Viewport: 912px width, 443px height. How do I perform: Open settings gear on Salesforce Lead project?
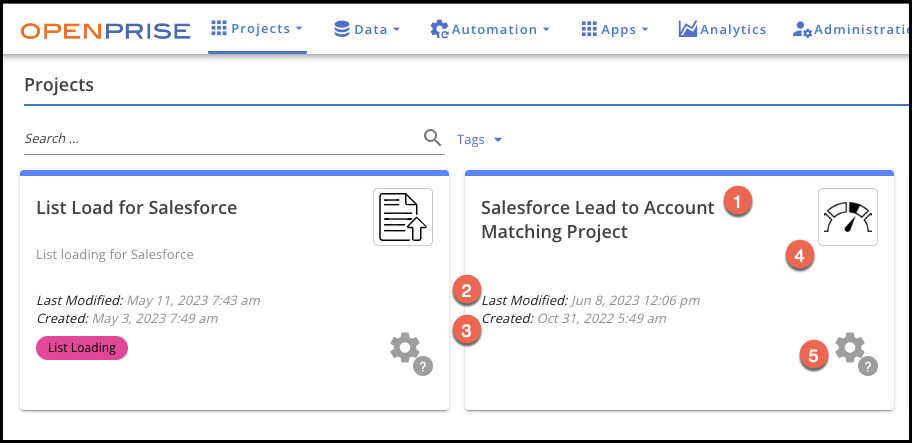[850, 348]
